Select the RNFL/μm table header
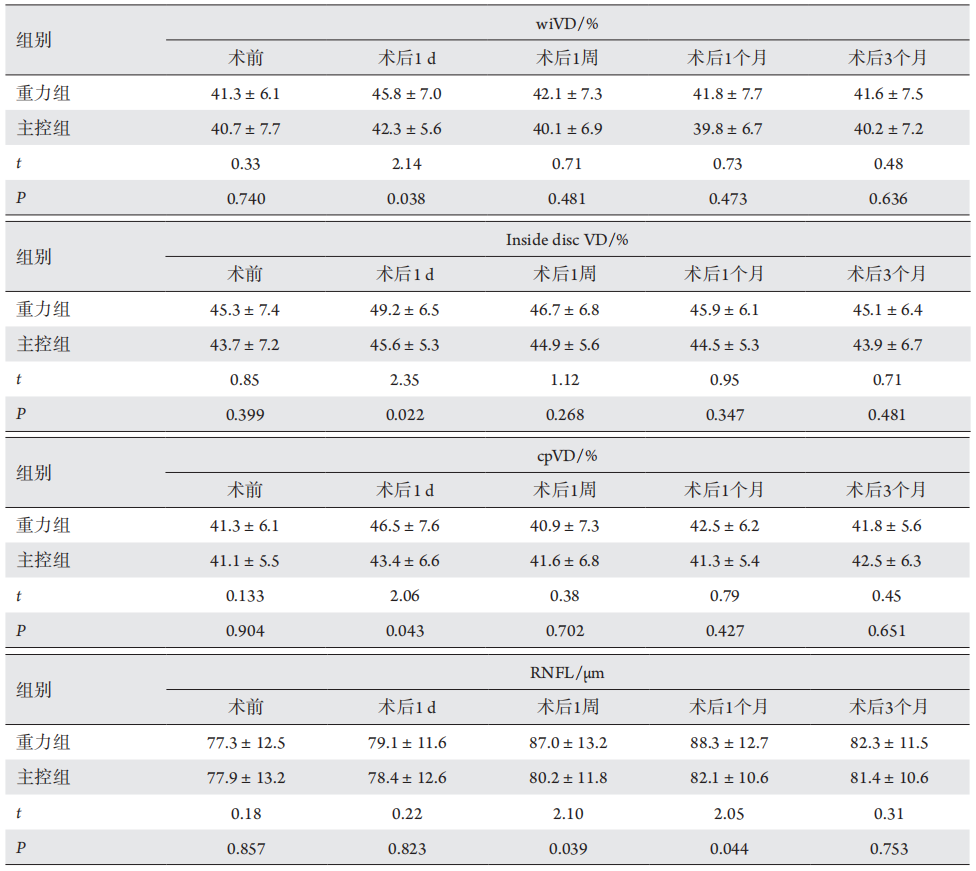The width and height of the screenshot is (976, 871). coord(567,673)
